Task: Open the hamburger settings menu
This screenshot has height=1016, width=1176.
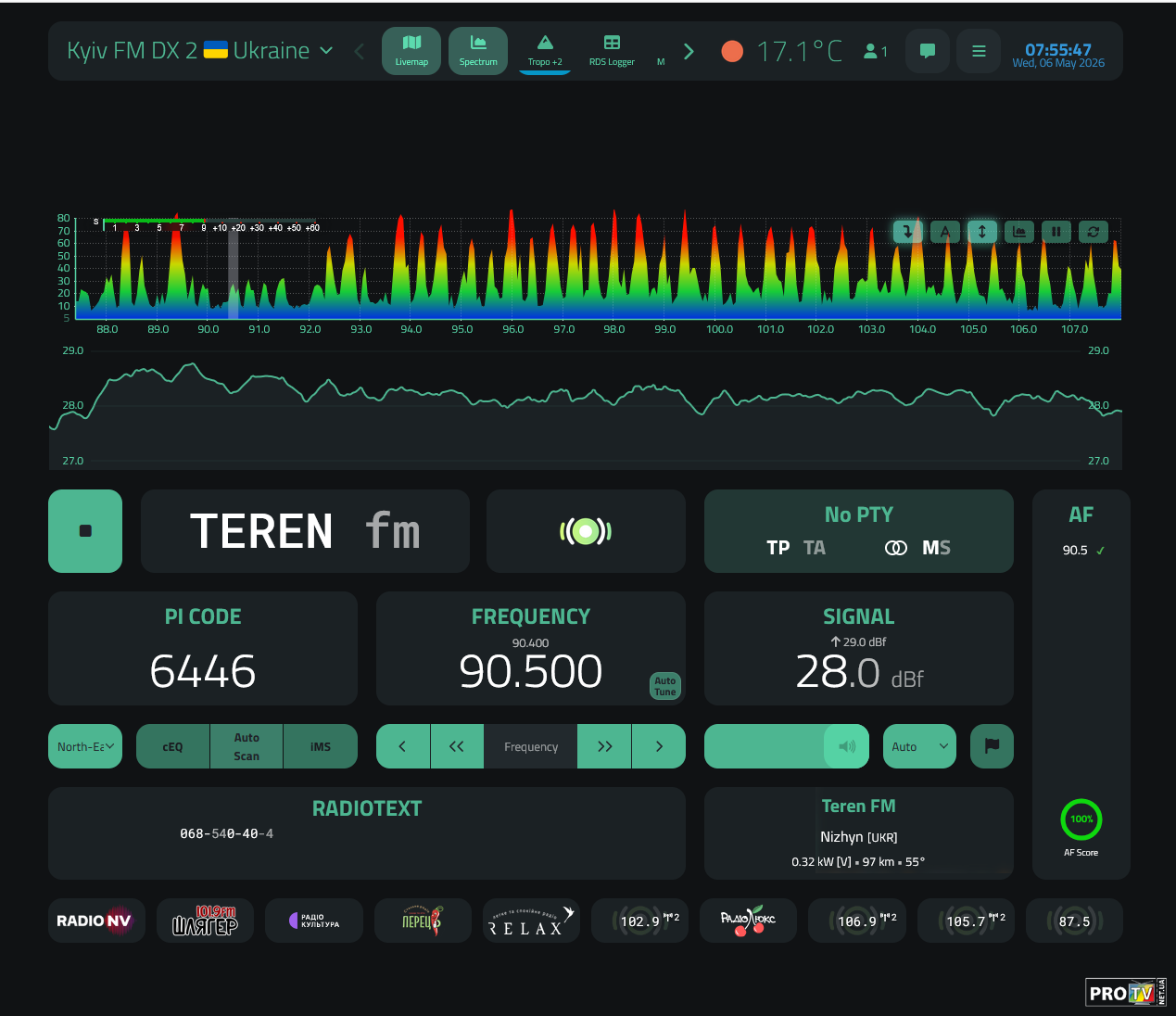Action: tap(979, 51)
